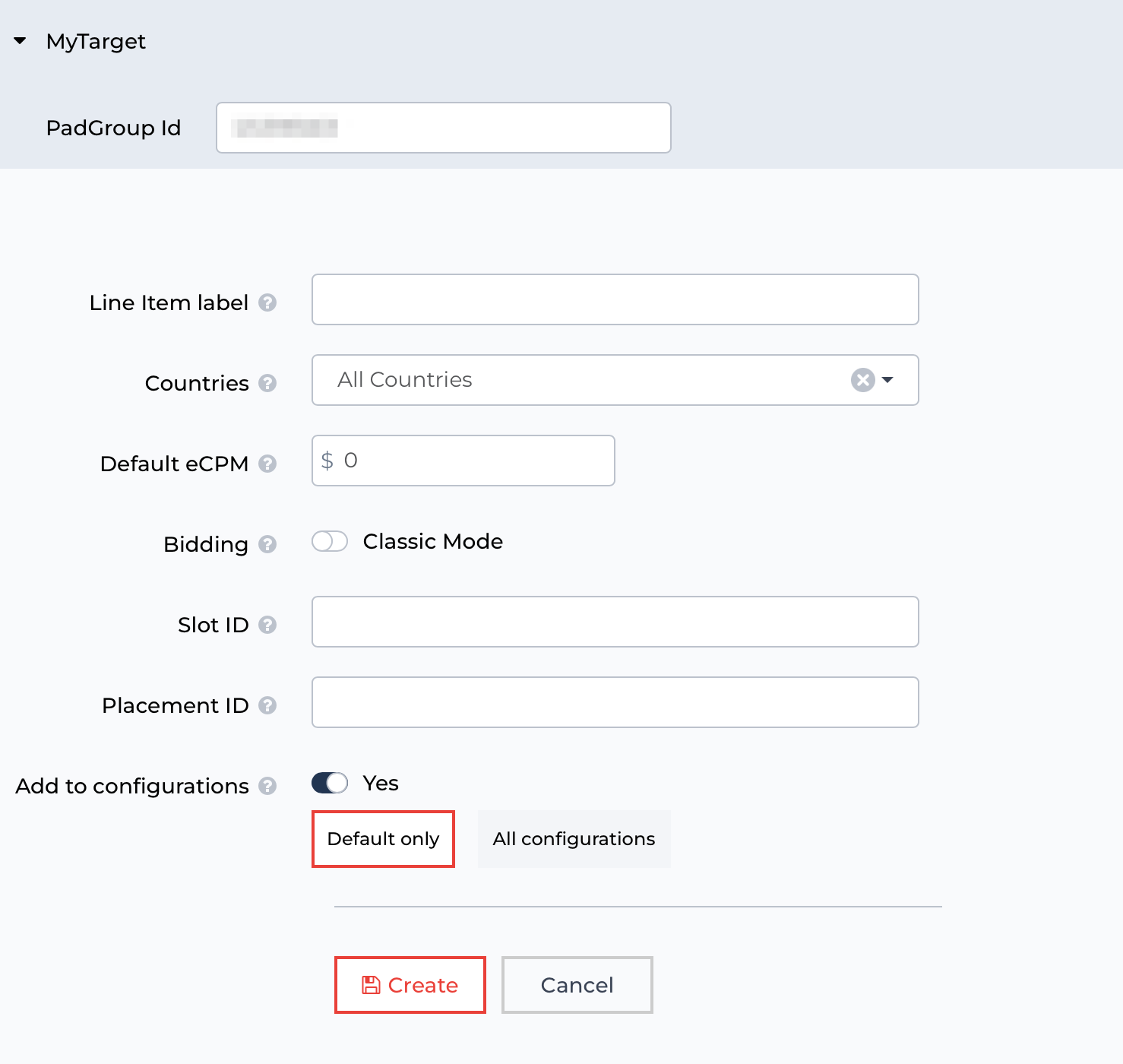Screen dimensions: 1123x1064
Task: Open the Countries dropdown arrow
Action: 887,380
